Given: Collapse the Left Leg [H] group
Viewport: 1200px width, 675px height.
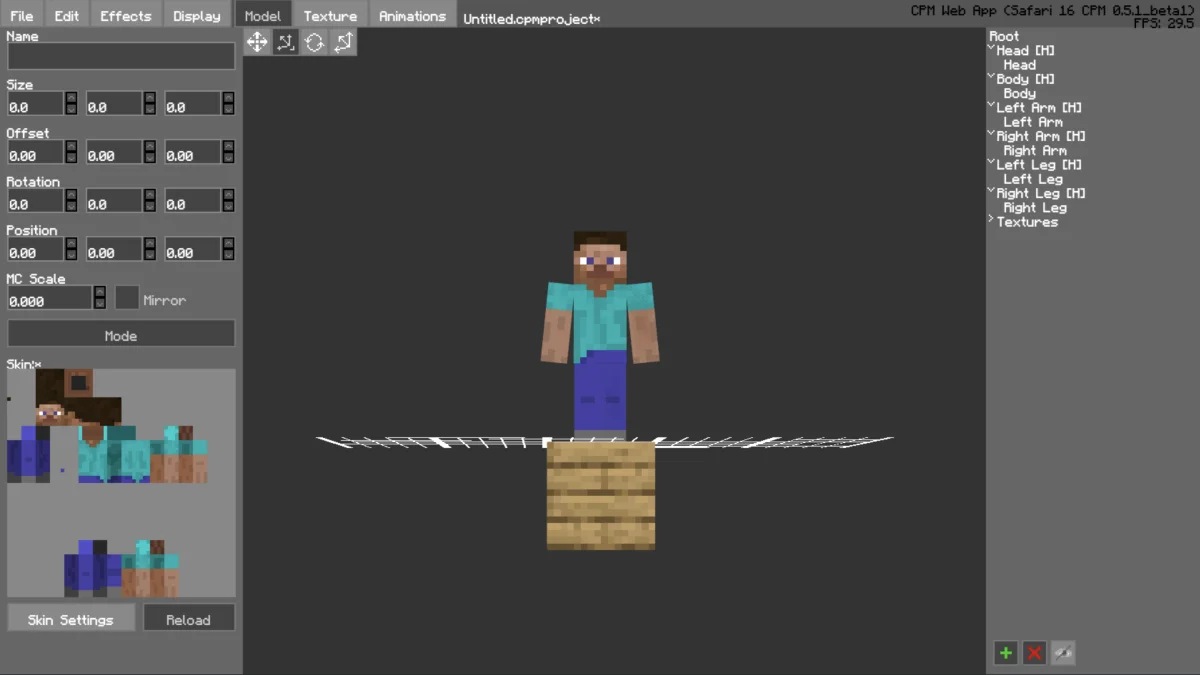Looking at the screenshot, I should tap(991, 162).
